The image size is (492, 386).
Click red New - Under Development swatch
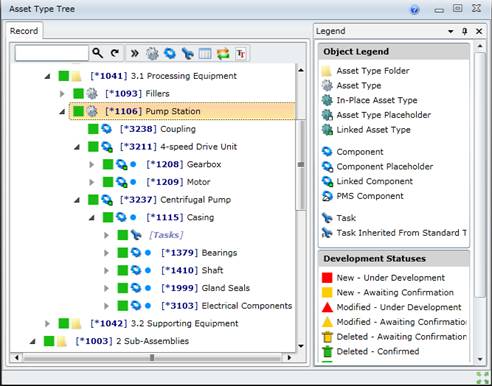tap(327, 278)
